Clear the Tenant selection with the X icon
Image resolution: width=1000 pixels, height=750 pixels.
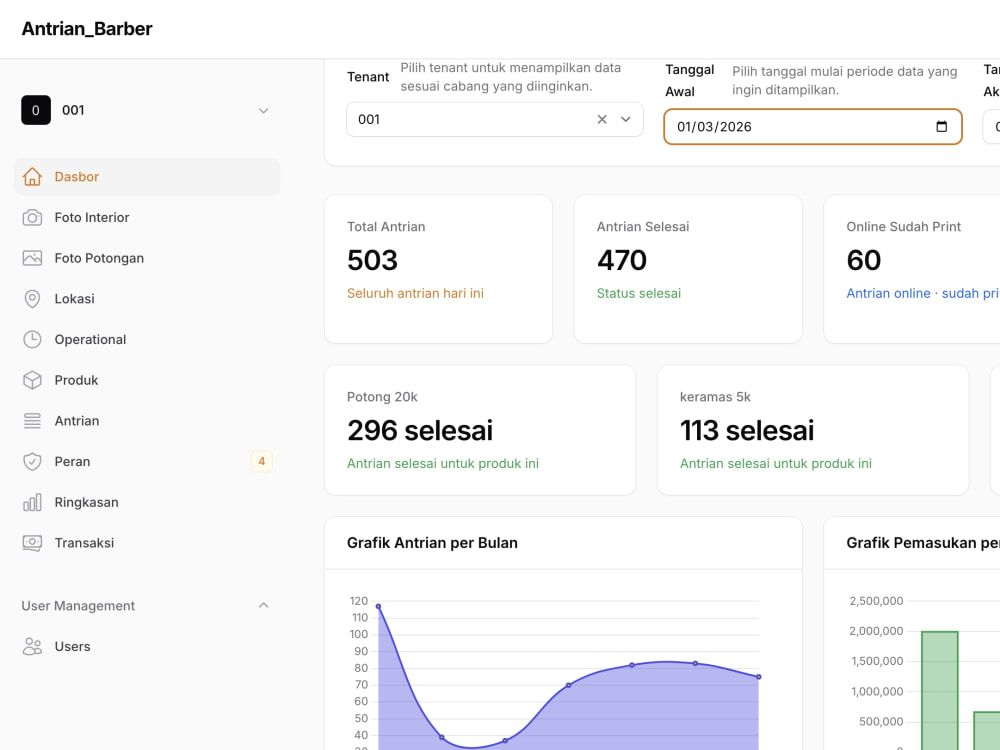pos(601,119)
